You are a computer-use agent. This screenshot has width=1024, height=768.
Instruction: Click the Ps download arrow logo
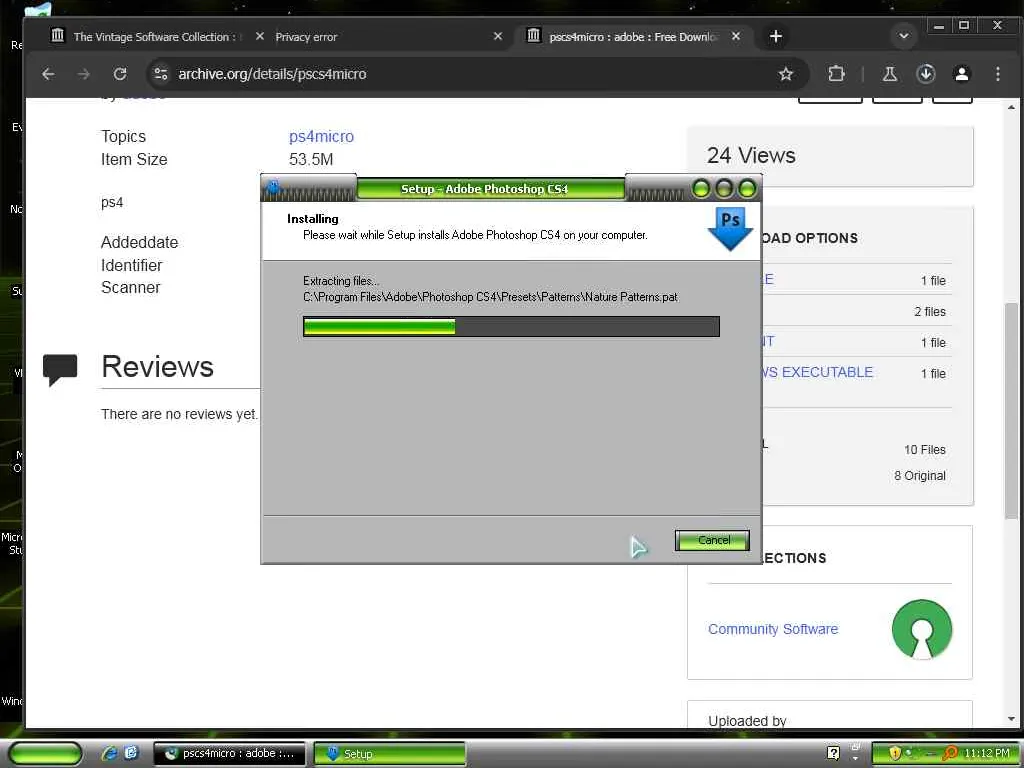[x=730, y=229]
